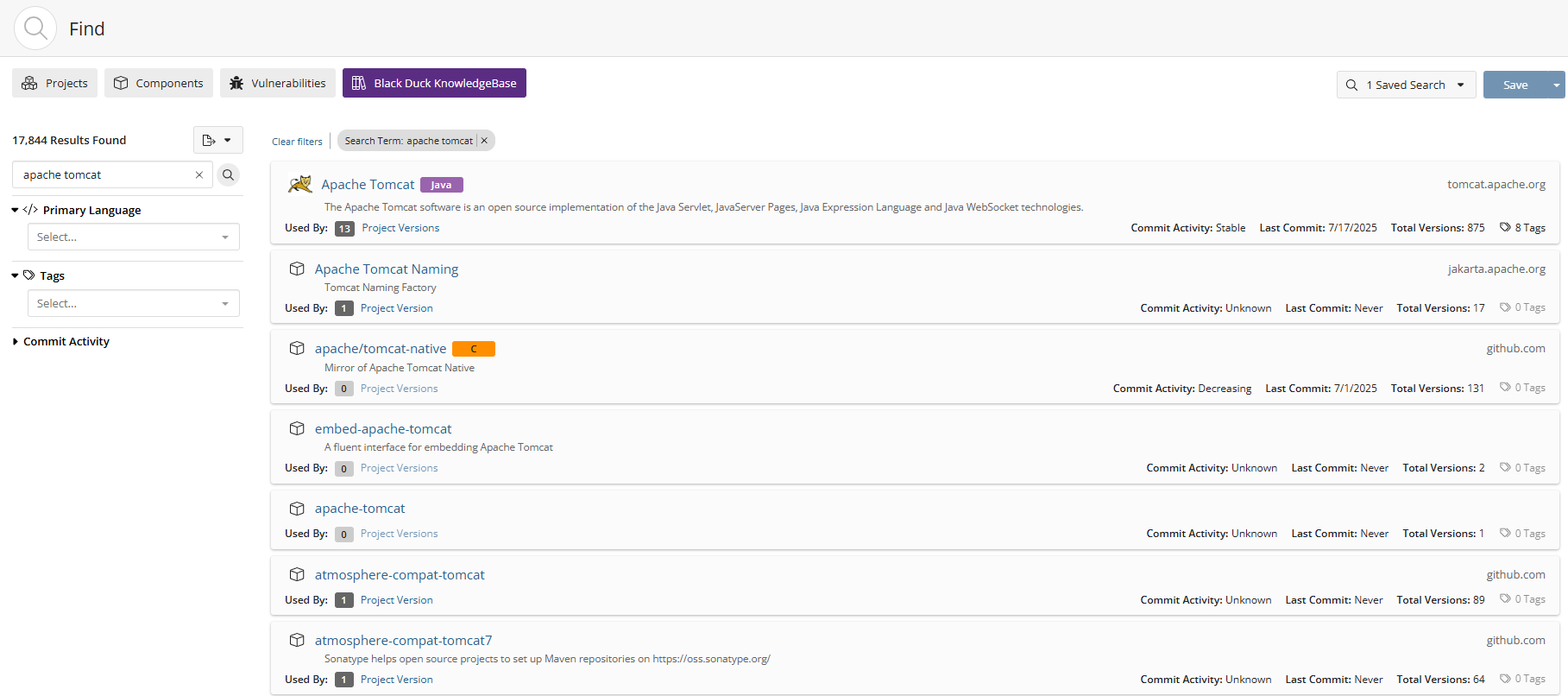The image size is (1568, 696).
Task: Click the Clear filters link
Action: tap(297, 142)
